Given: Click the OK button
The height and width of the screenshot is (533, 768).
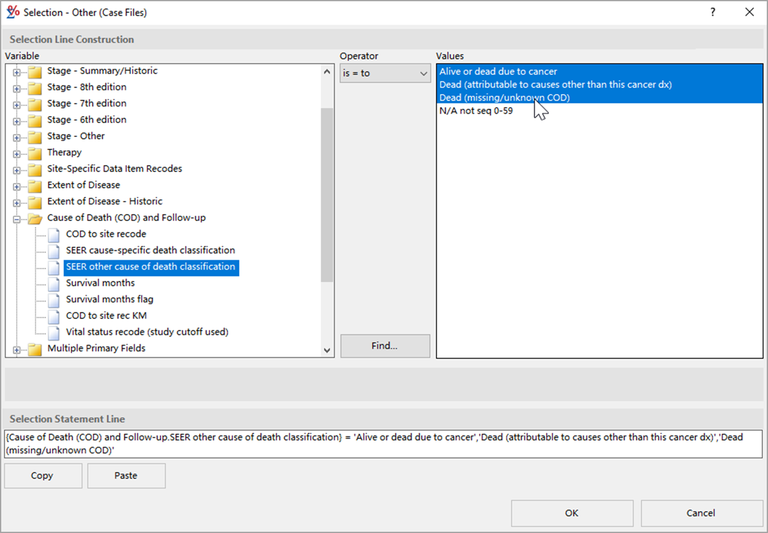Looking at the screenshot, I should tap(571, 513).
